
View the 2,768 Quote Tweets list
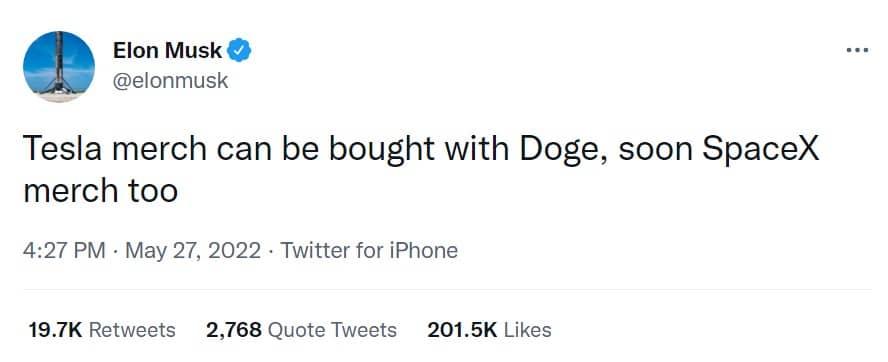point(301,330)
